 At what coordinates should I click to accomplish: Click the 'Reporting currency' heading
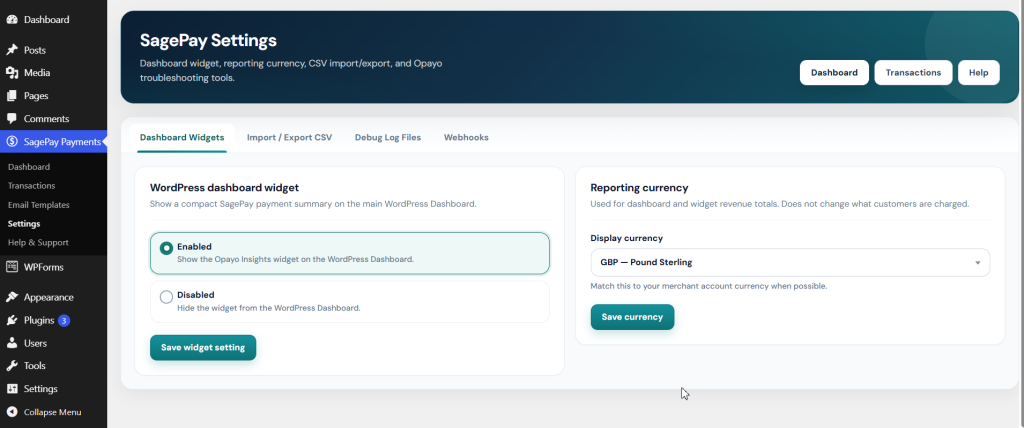pos(639,188)
